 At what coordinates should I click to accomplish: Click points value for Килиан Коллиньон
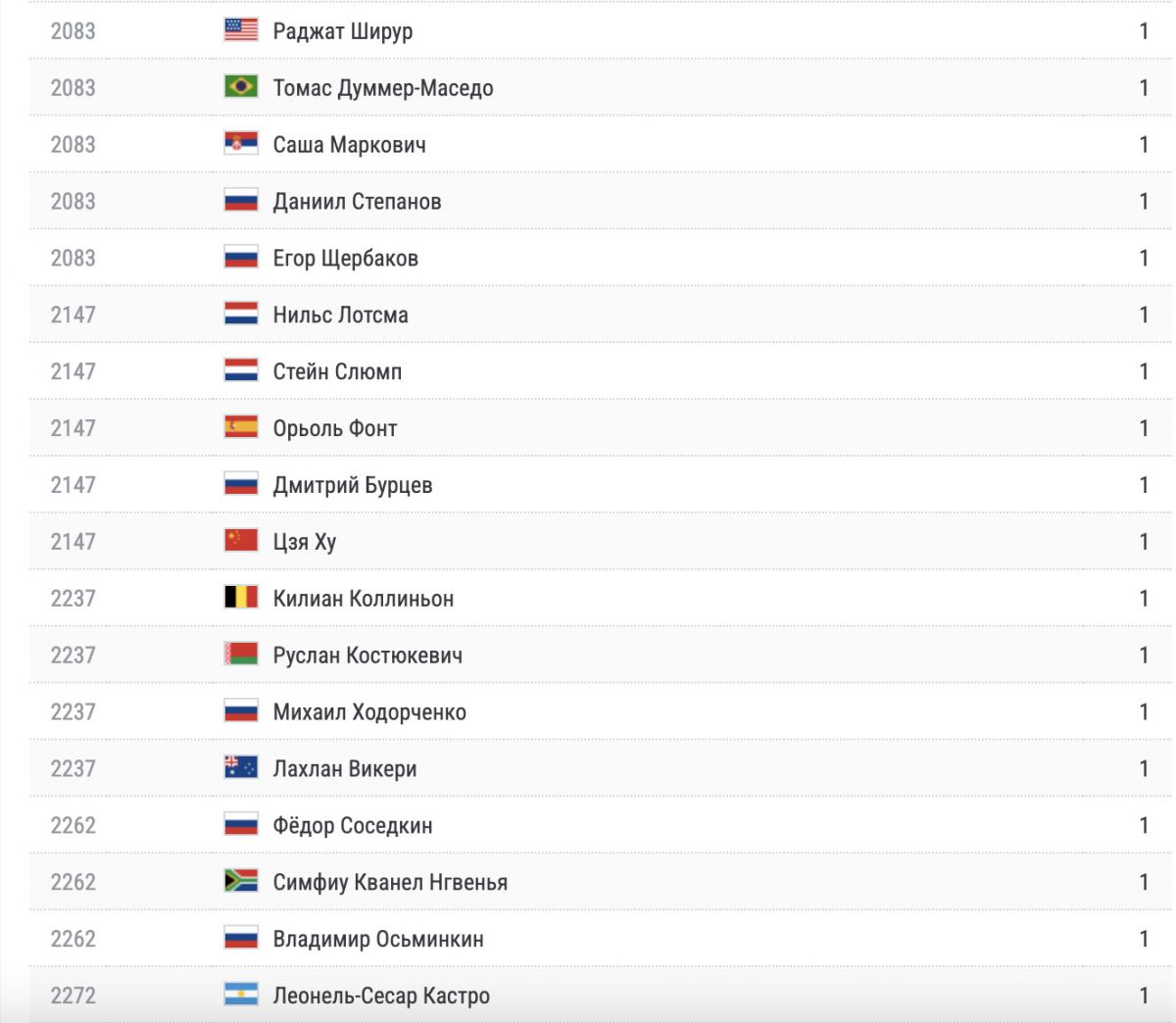point(1144,598)
